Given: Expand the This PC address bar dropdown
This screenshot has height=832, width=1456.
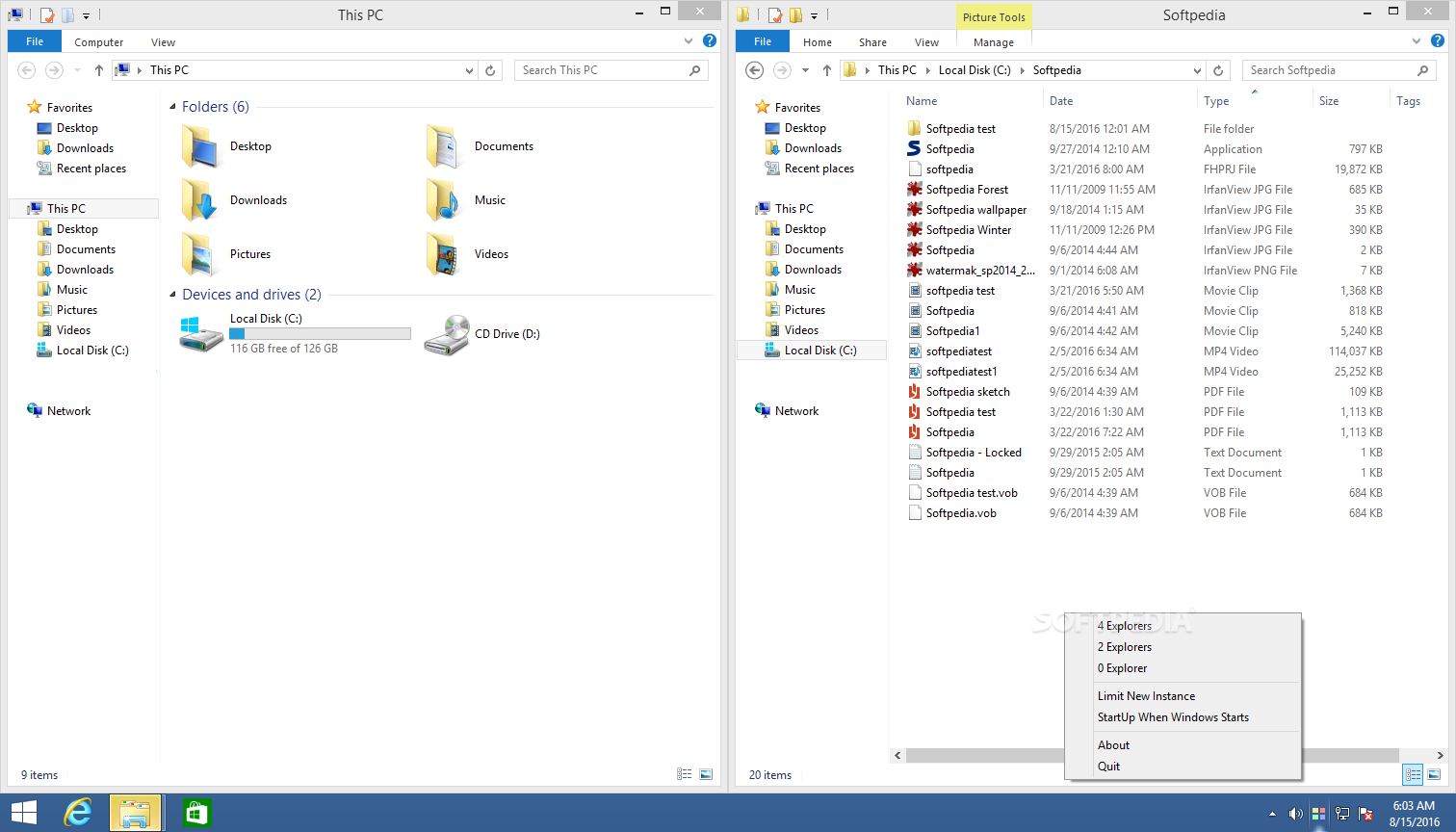Looking at the screenshot, I should (469, 70).
